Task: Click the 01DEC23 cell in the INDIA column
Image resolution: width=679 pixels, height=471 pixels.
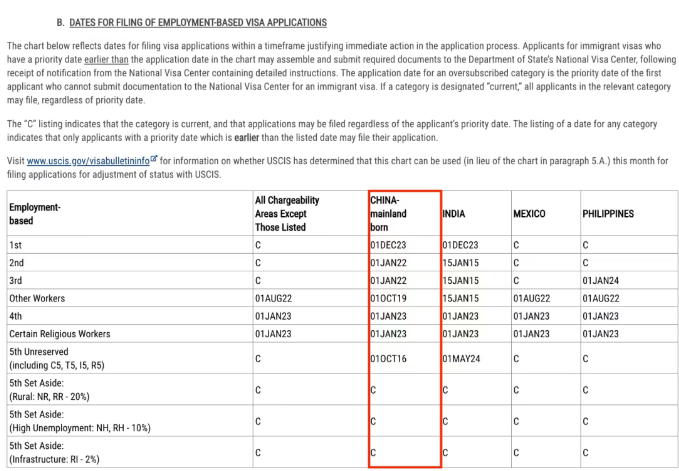Action: coord(461,244)
